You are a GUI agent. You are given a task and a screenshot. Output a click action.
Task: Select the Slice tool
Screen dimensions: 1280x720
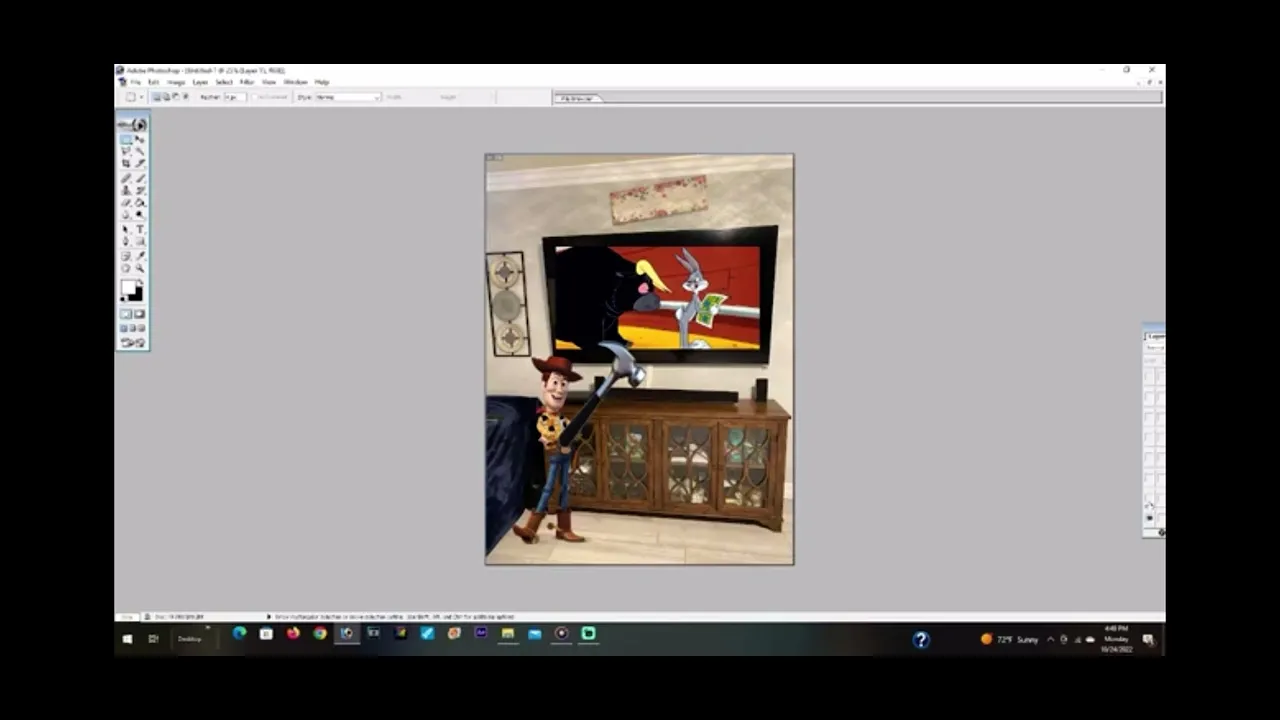(x=140, y=163)
